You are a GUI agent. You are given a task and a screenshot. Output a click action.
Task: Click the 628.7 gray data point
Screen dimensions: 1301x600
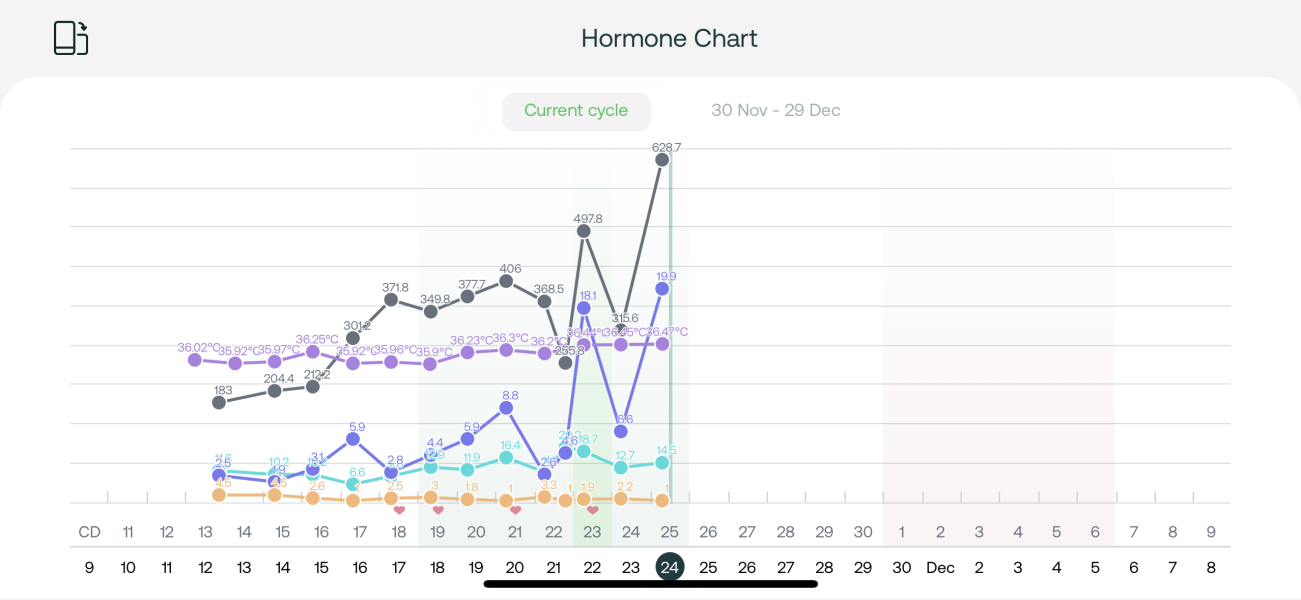tap(661, 158)
